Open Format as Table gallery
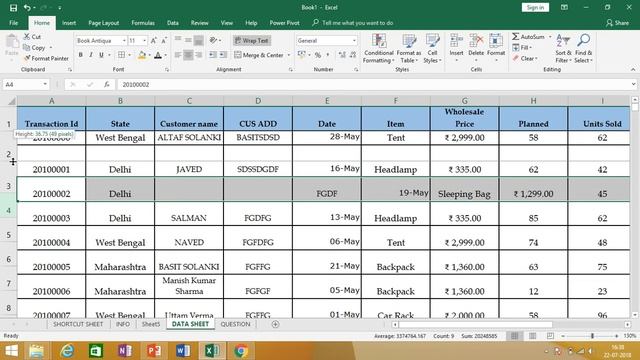The image size is (640, 360). coord(409,49)
